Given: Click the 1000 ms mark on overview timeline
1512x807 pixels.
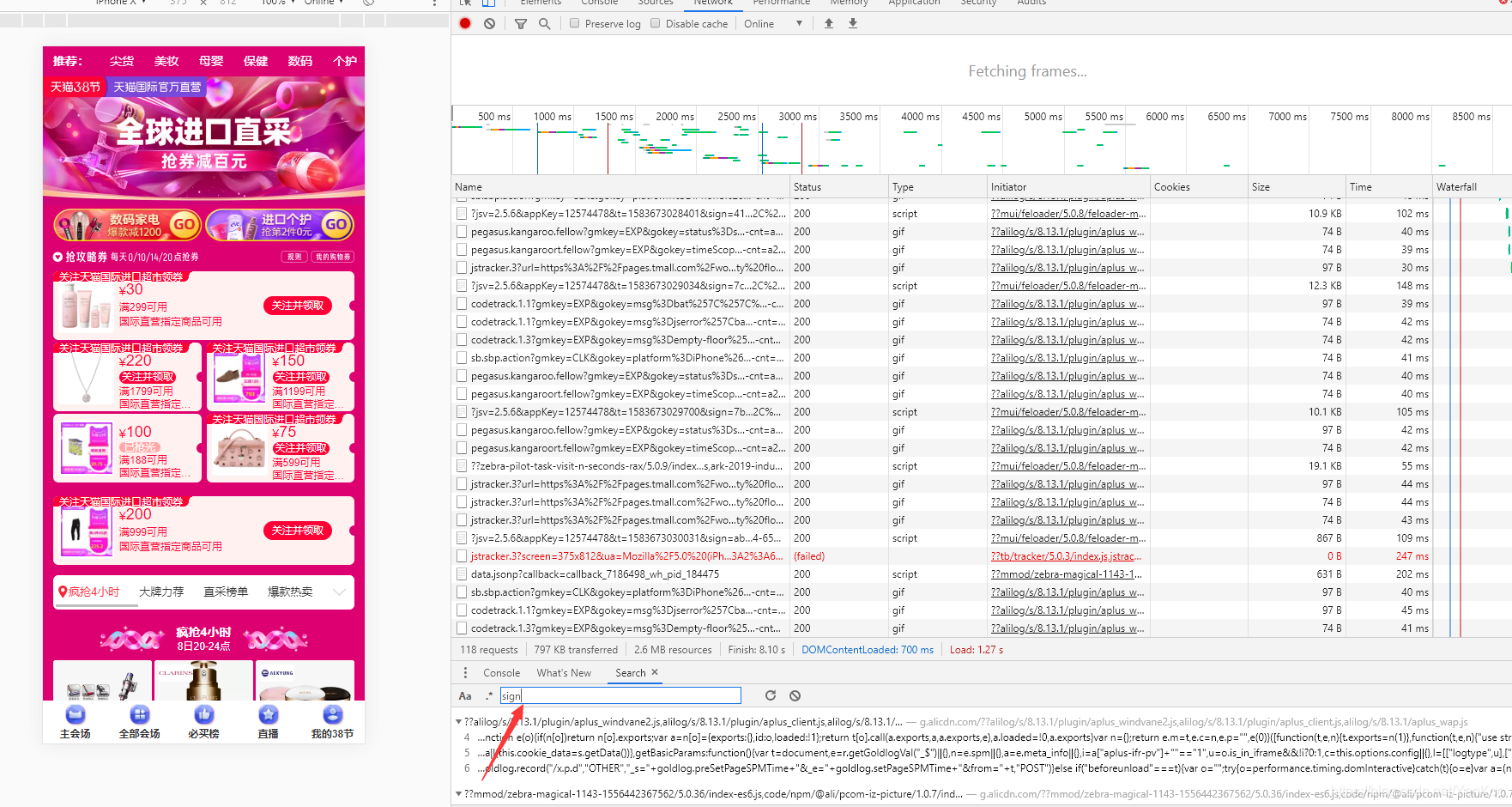Looking at the screenshot, I should (552, 117).
